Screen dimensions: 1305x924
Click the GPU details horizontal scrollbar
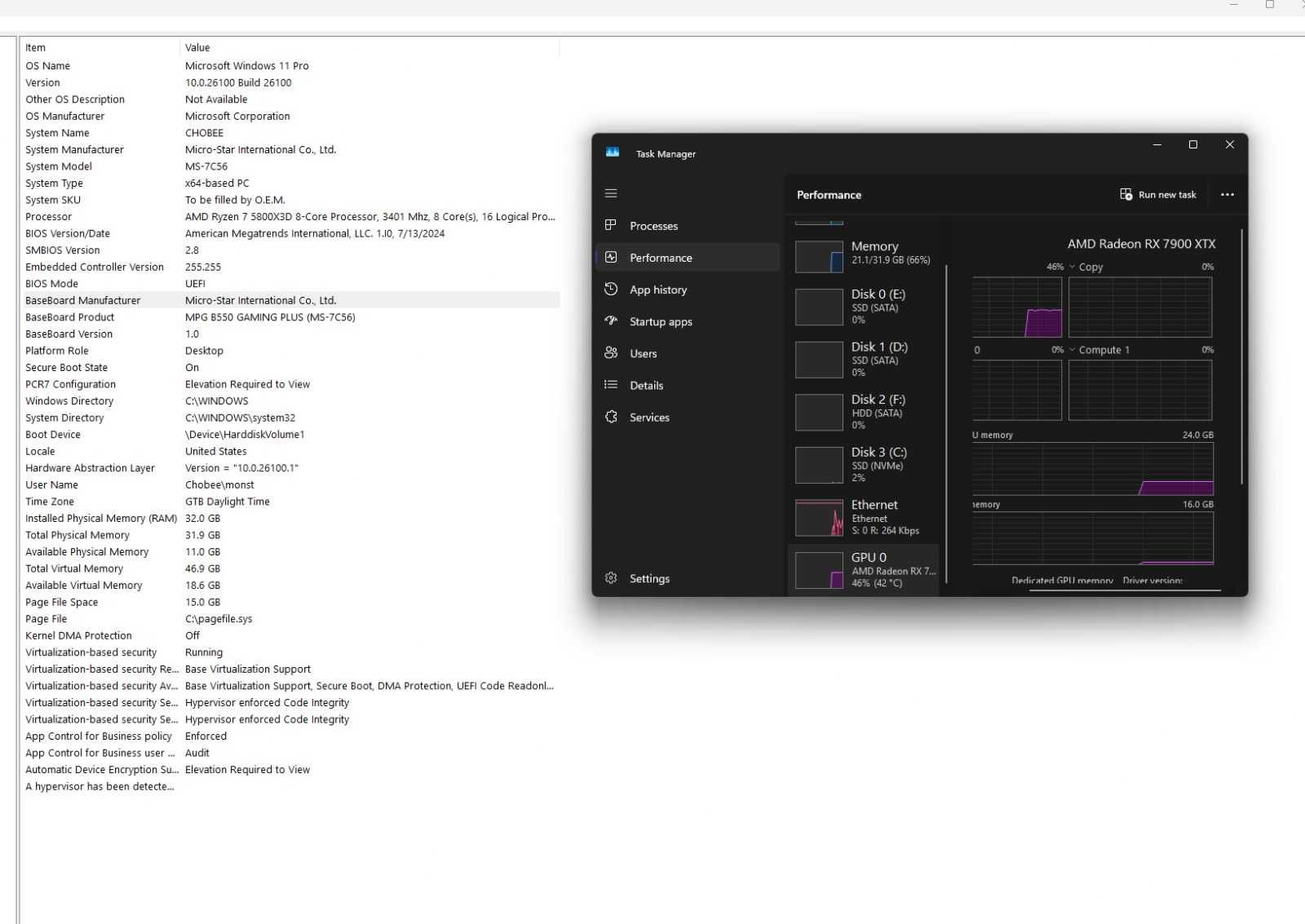(x=1125, y=590)
